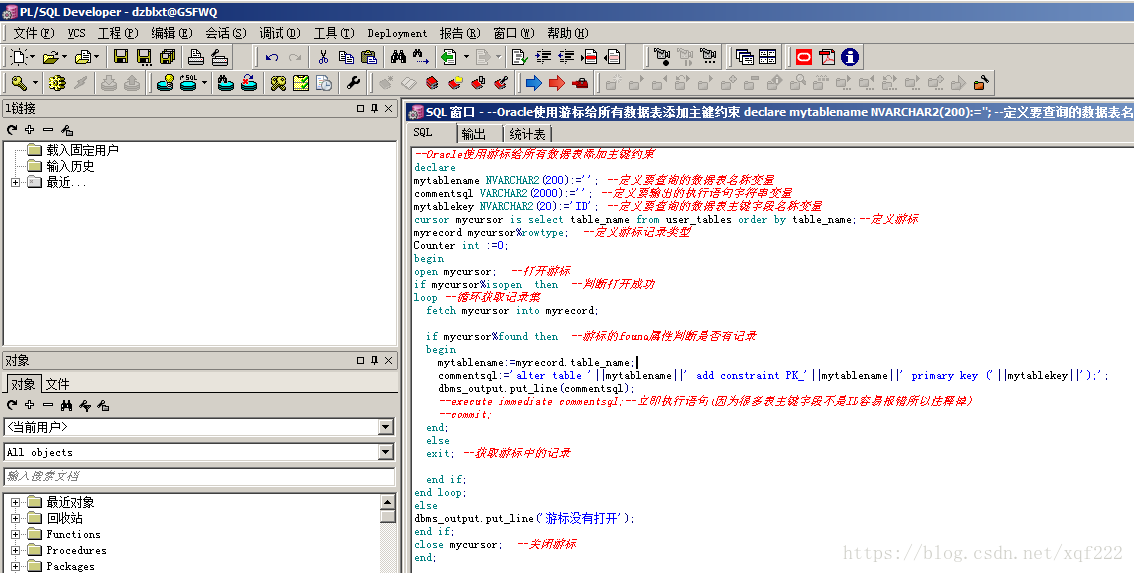Open the Open-file dropdown arrow
This screenshot has height=573, width=1134.
pyautogui.click(x=64, y=56)
